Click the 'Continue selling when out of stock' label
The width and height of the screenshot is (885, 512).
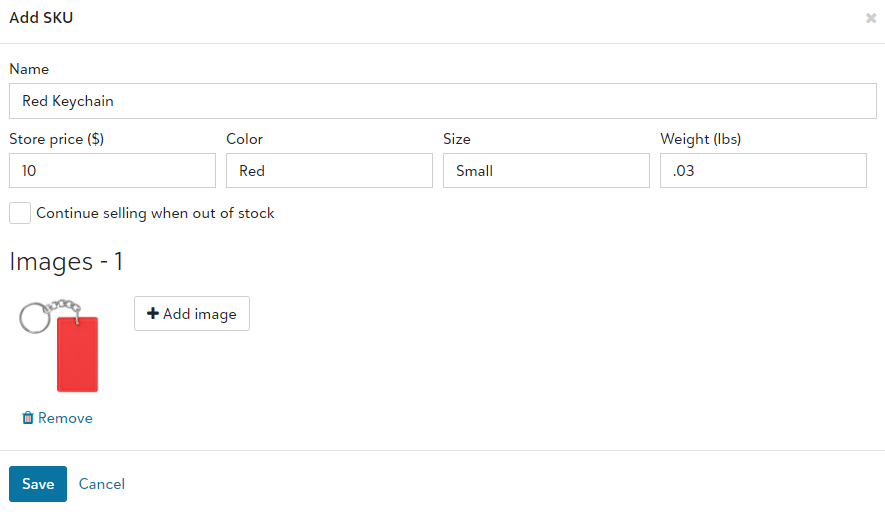(155, 213)
